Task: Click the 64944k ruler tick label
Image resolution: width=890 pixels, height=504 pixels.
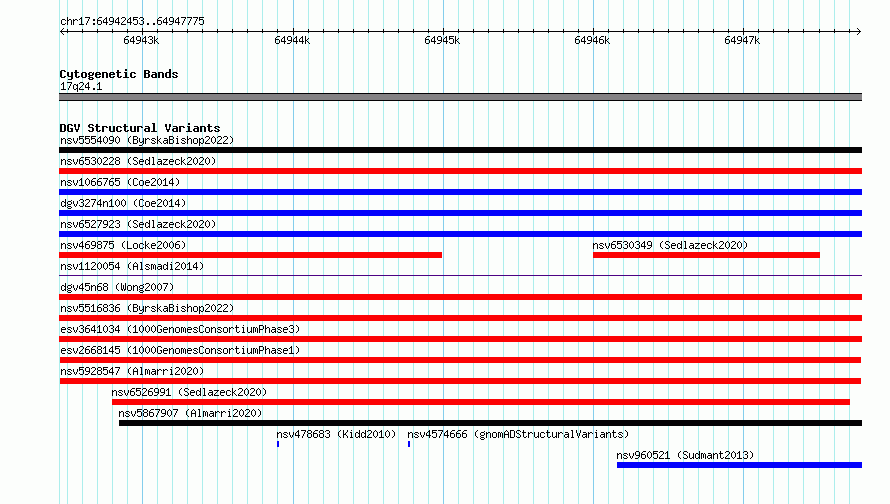Action: point(292,40)
